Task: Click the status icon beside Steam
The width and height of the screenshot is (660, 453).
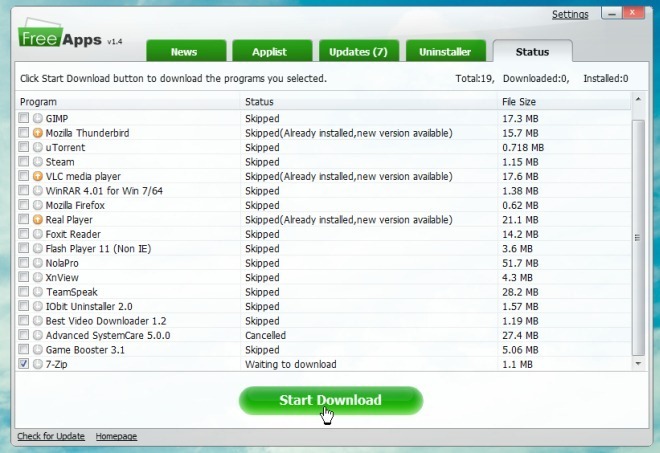Action: pyautogui.click(x=38, y=162)
